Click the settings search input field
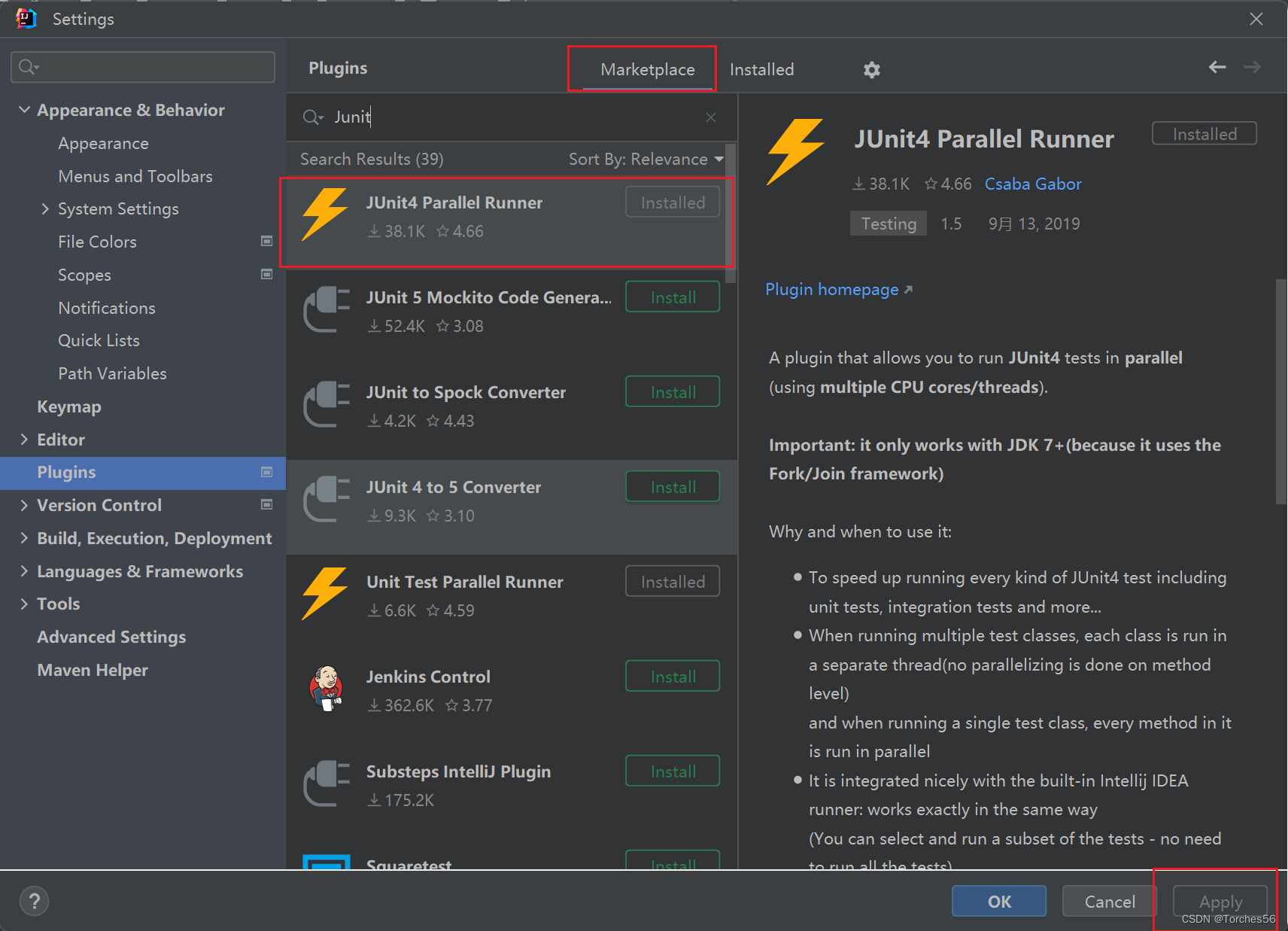Screen dimensions: 1288x931 click(143, 67)
